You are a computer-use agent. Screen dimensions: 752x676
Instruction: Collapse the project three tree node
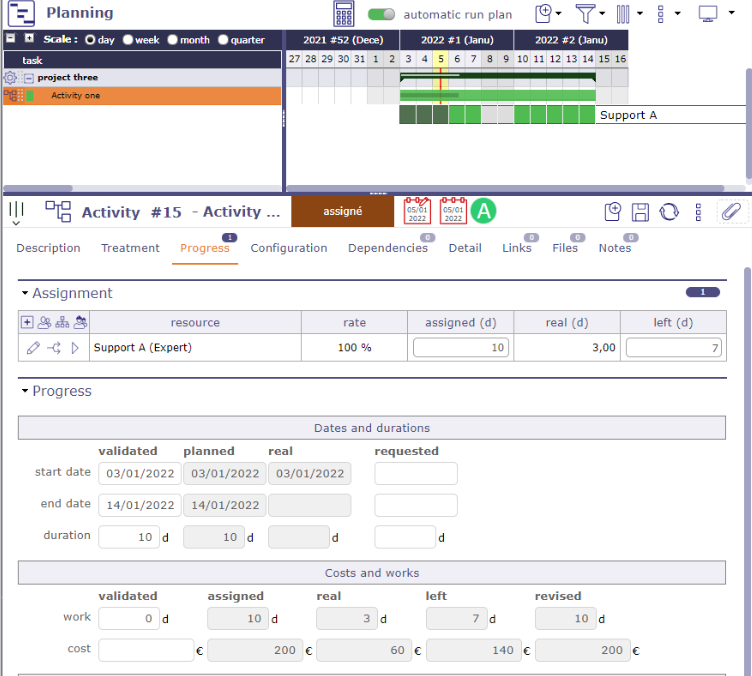pos(29,78)
